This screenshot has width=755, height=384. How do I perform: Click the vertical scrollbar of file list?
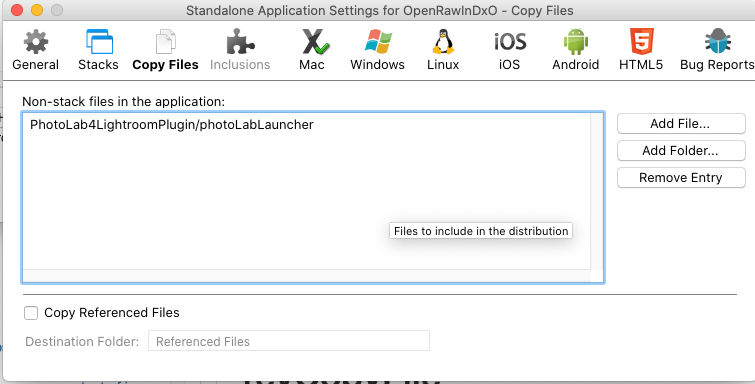597,191
